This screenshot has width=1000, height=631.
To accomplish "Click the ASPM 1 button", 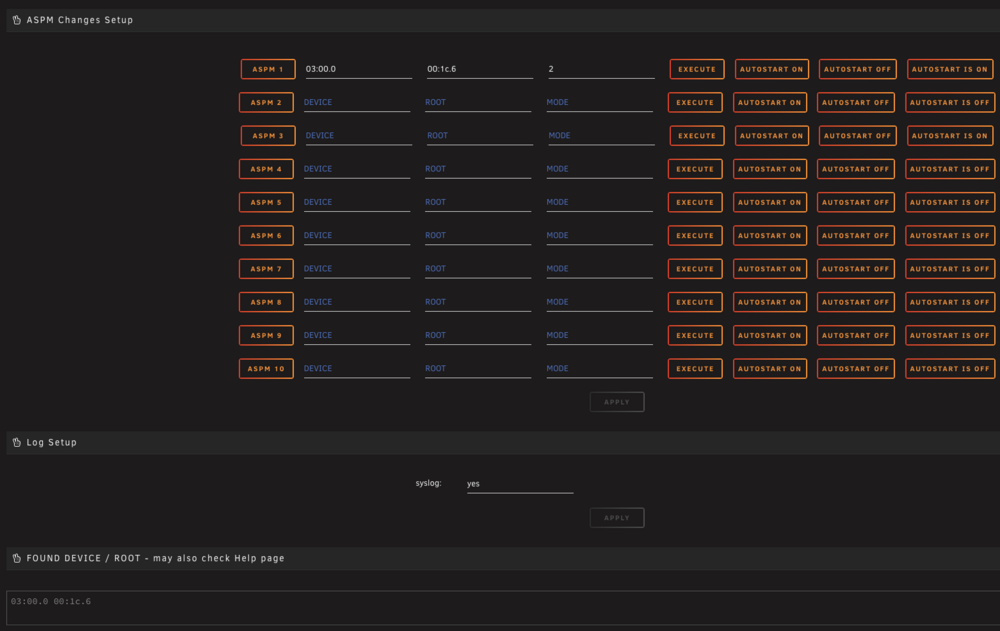I will pos(268,69).
